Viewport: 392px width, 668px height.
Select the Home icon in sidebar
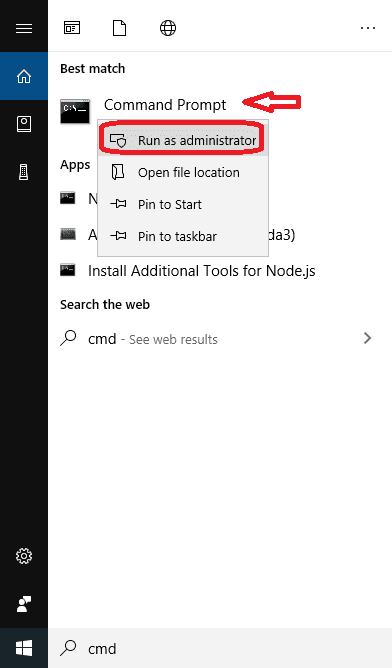[24, 76]
